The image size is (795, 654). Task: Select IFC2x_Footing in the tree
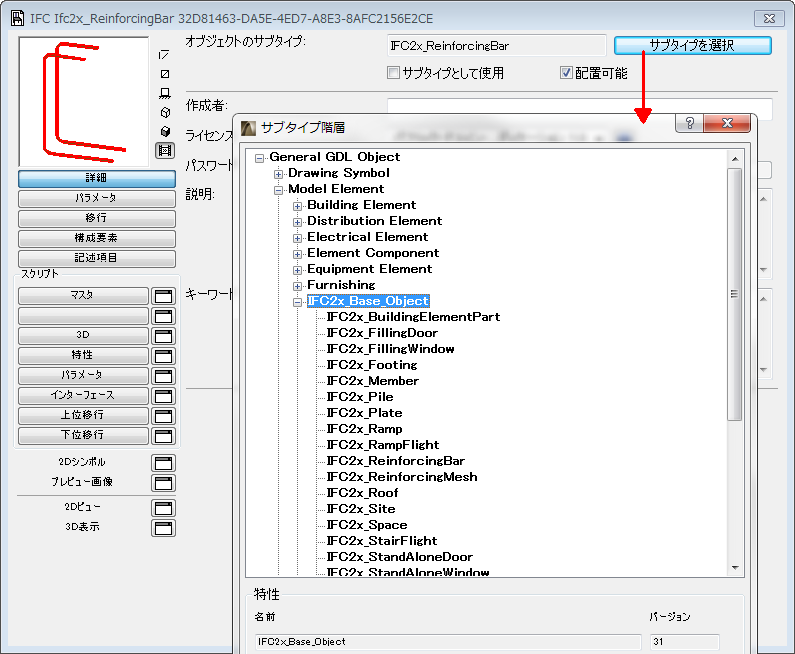(x=372, y=365)
